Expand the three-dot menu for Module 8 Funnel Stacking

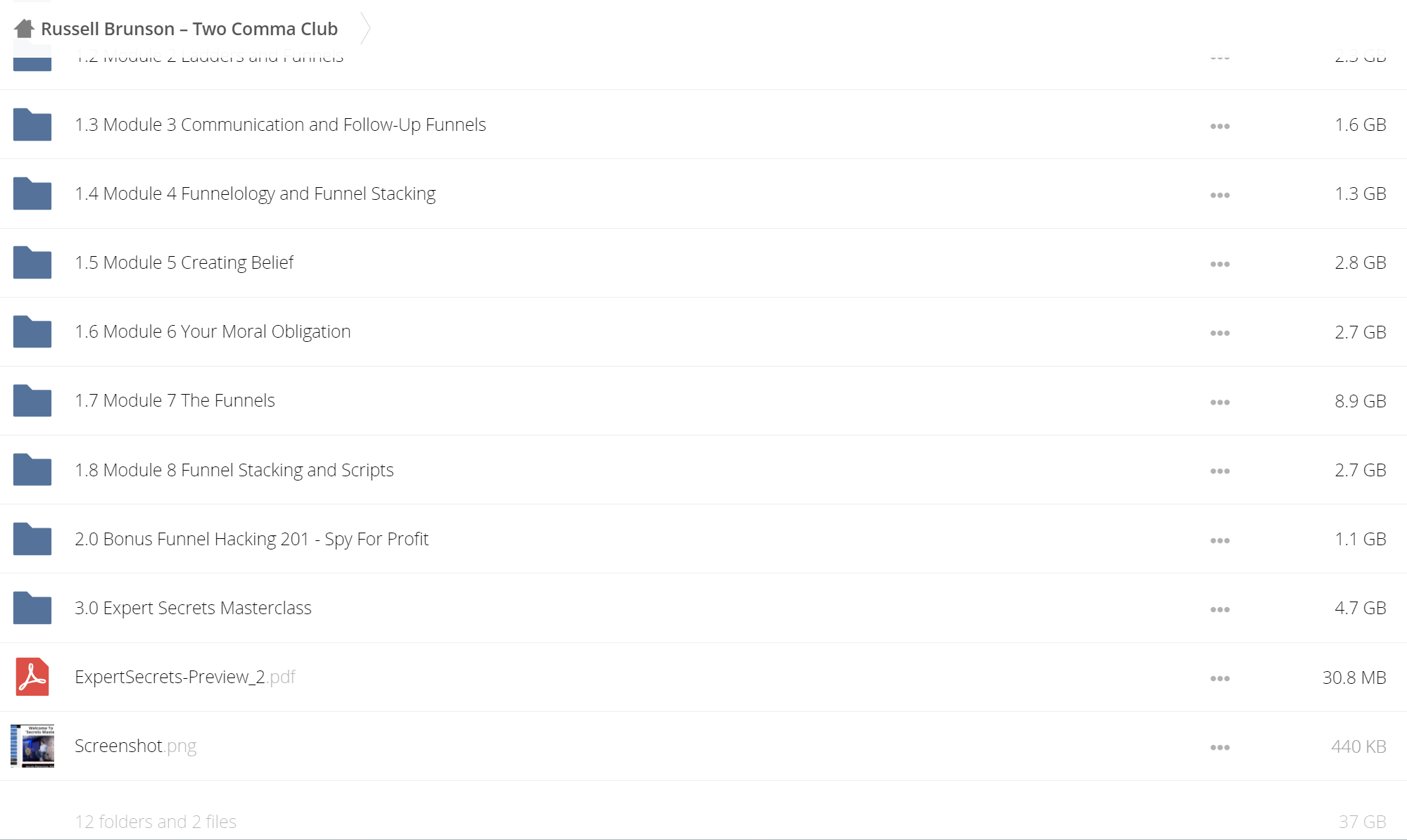tap(1220, 471)
